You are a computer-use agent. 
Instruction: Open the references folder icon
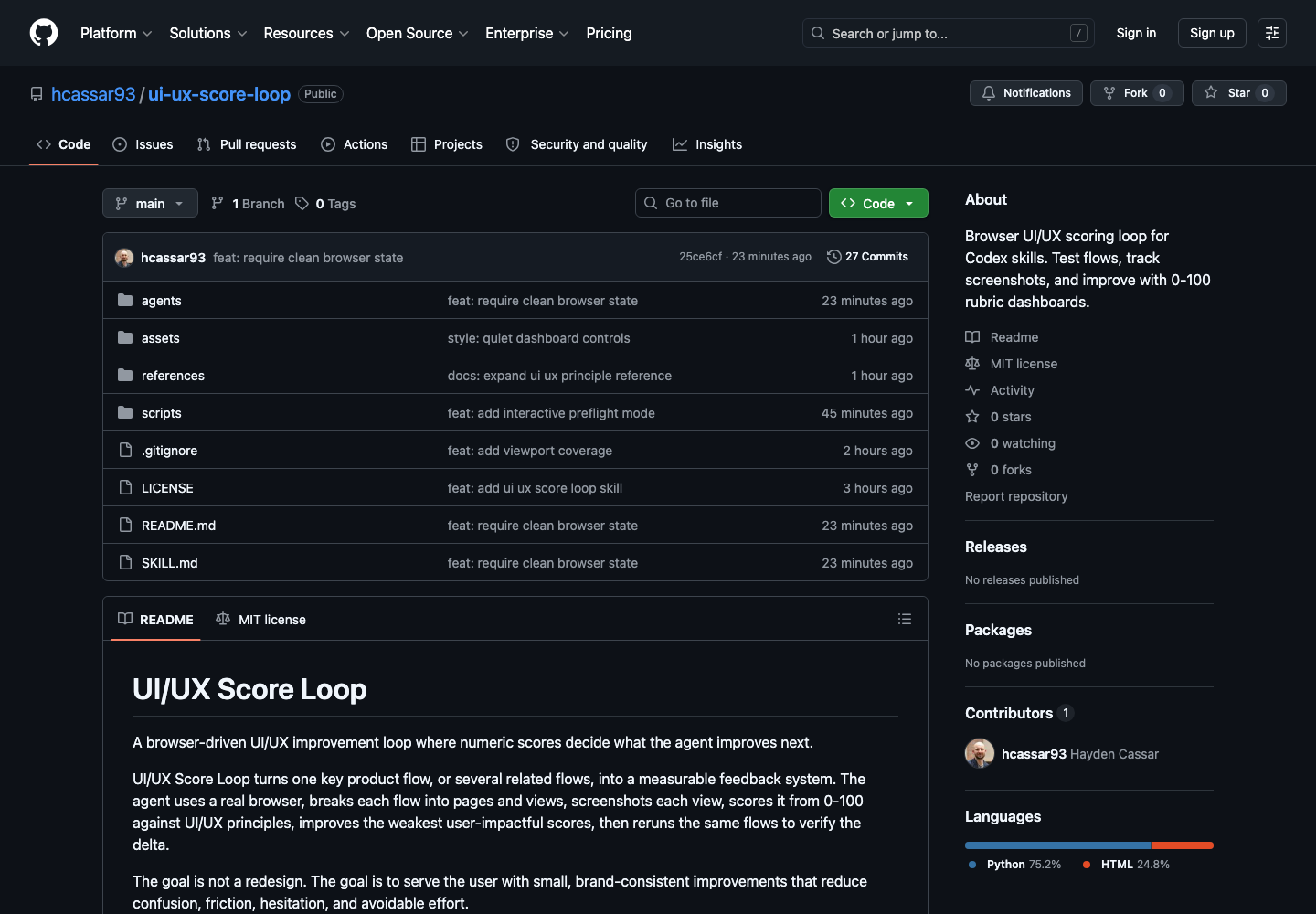(125, 375)
